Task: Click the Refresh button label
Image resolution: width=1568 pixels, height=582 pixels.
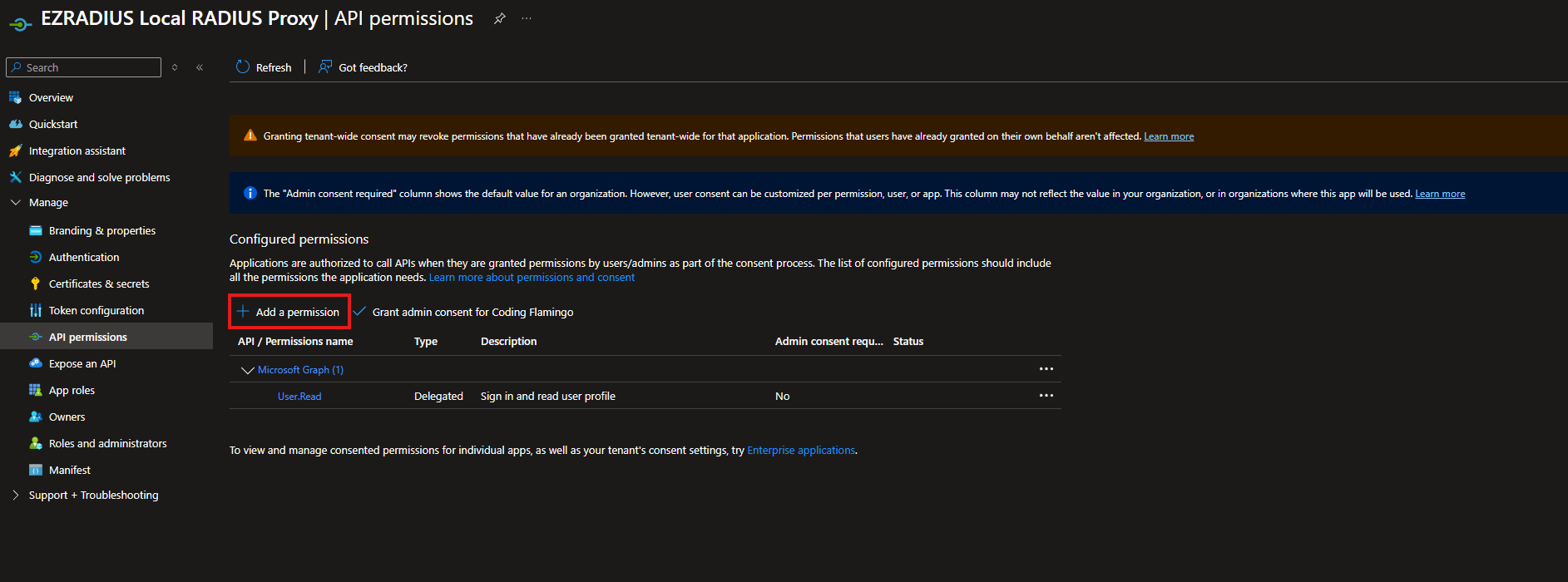Action: 274,67
